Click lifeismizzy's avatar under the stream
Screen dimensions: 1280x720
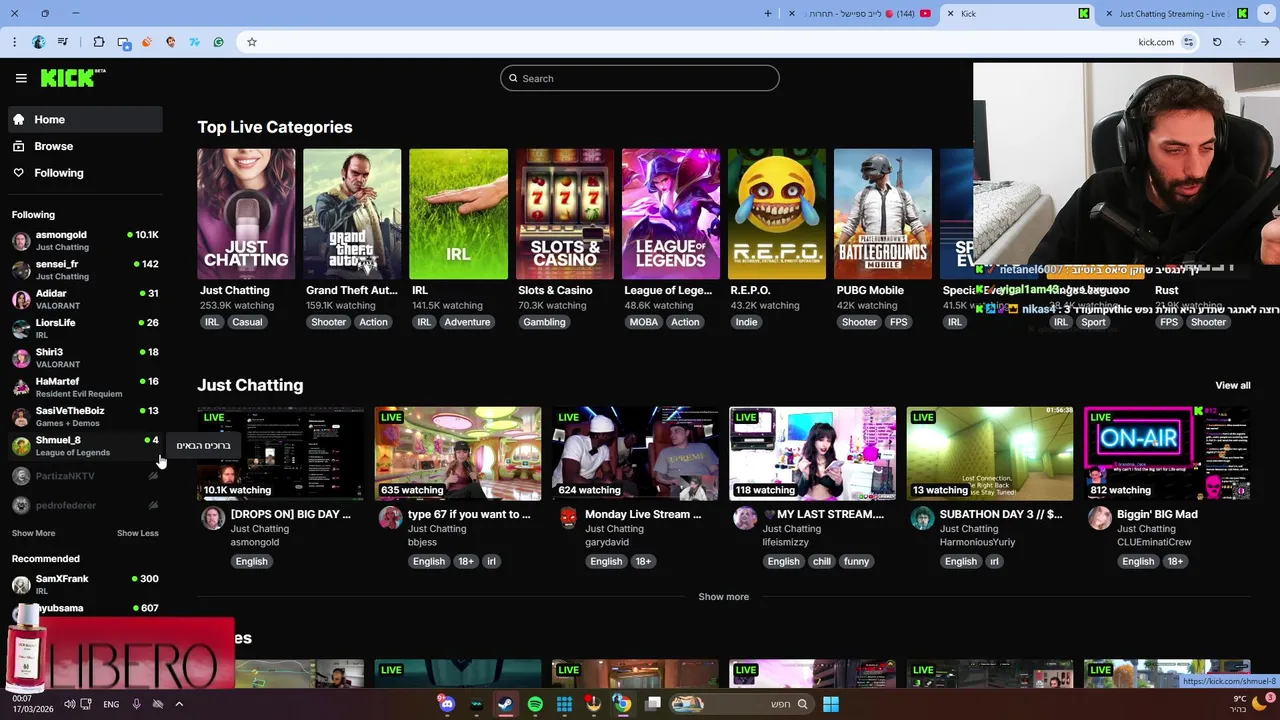[x=745, y=517]
